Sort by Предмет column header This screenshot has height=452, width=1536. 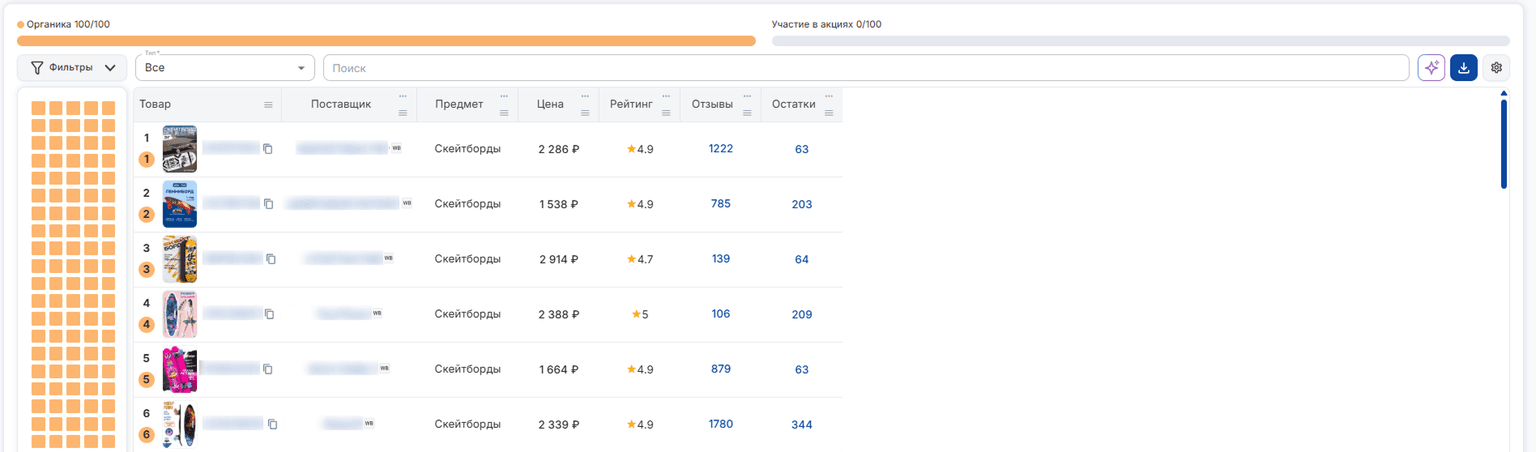click(x=460, y=104)
